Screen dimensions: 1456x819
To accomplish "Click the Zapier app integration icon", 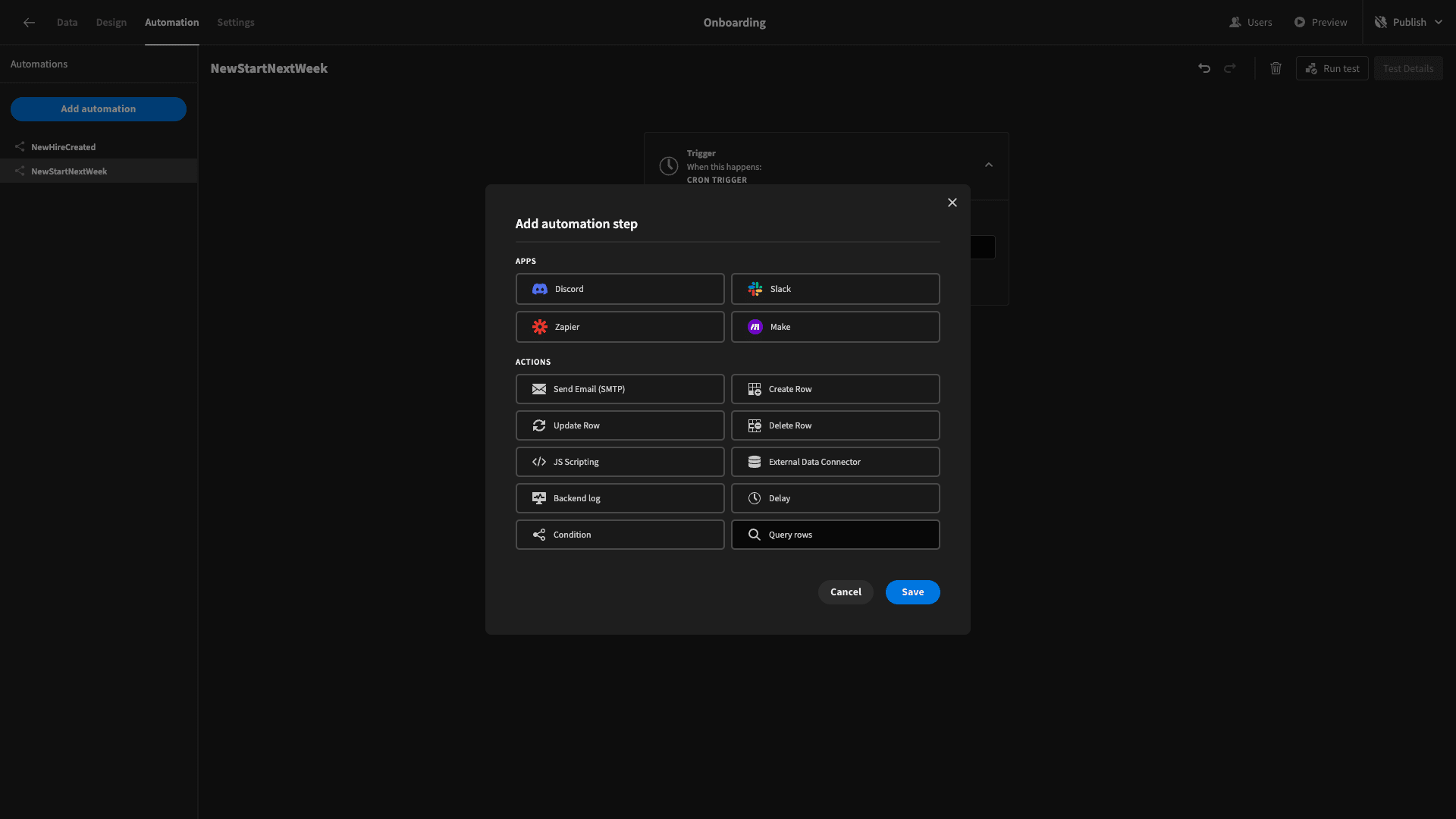I will tap(539, 326).
